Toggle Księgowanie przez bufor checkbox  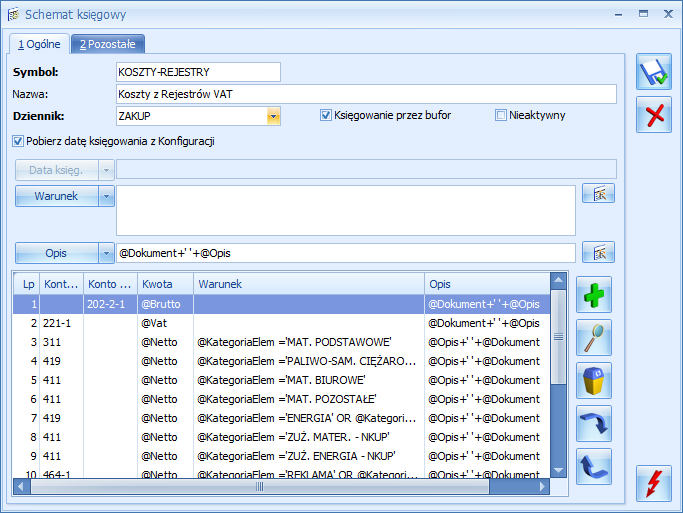326,115
